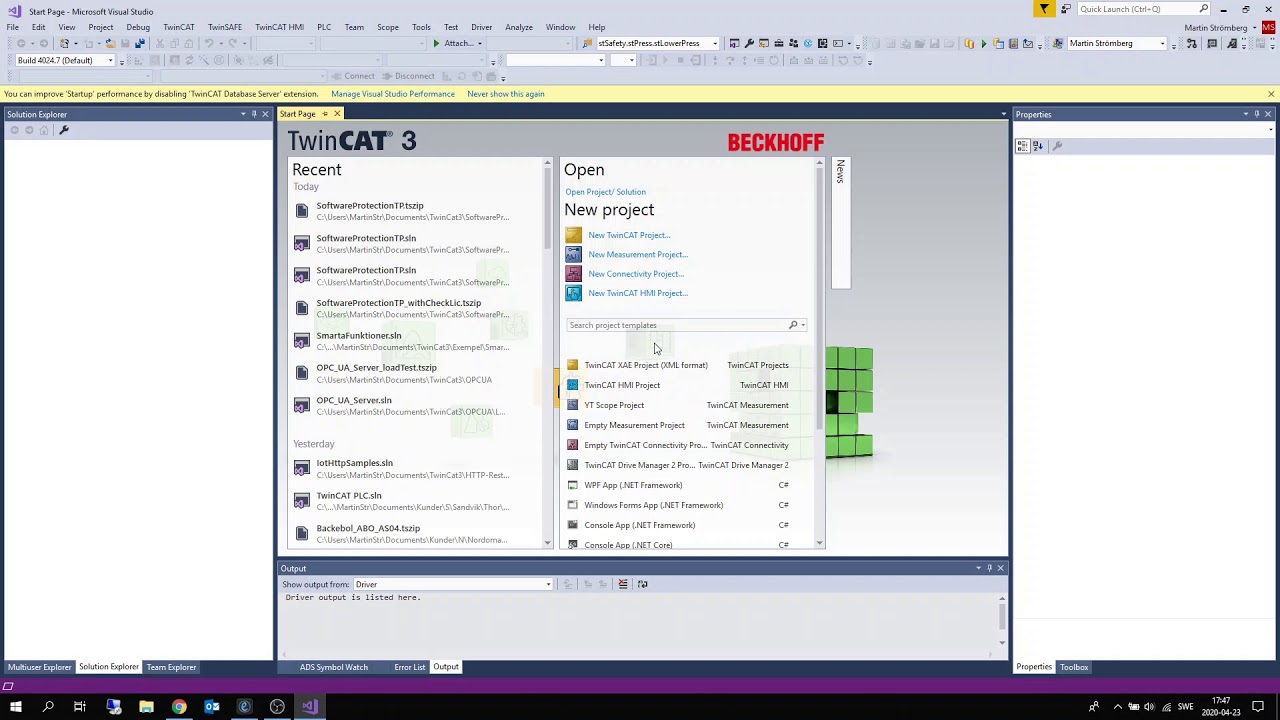Screen dimensions: 1280x720
Task: Click the magnifier in project template search
Action: (x=793, y=325)
